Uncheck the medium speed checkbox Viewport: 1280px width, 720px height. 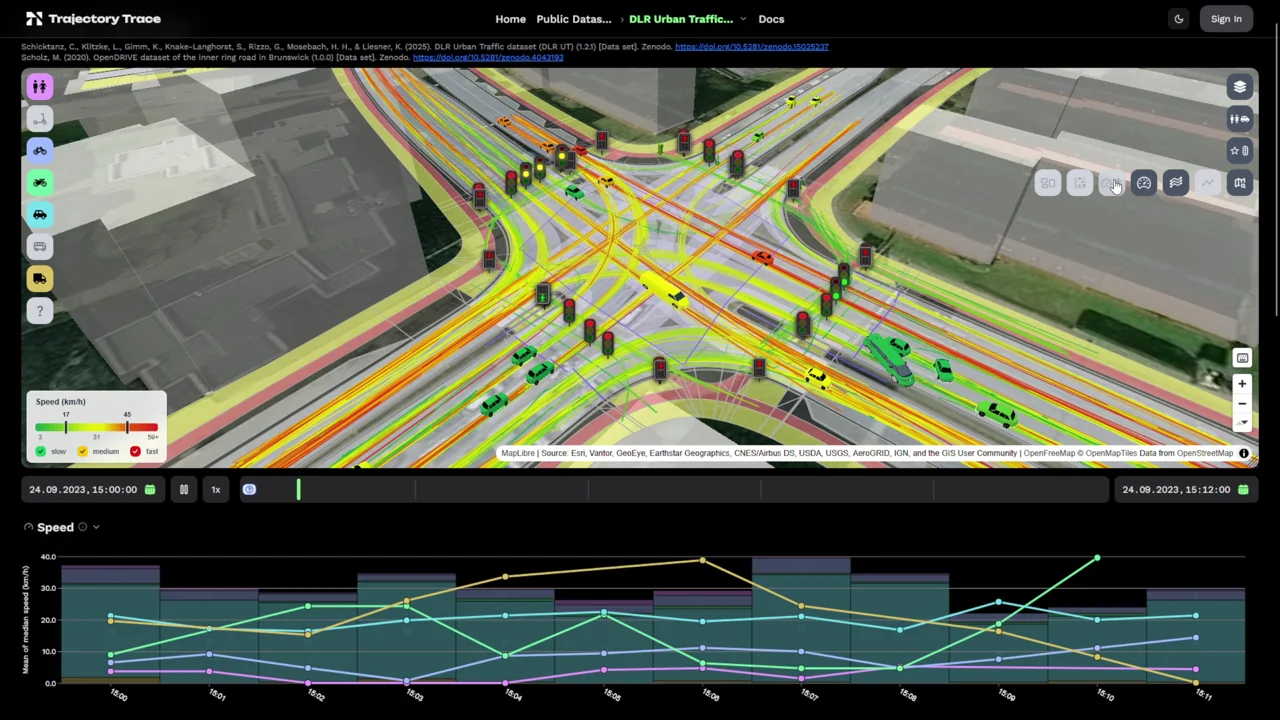point(83,451)
